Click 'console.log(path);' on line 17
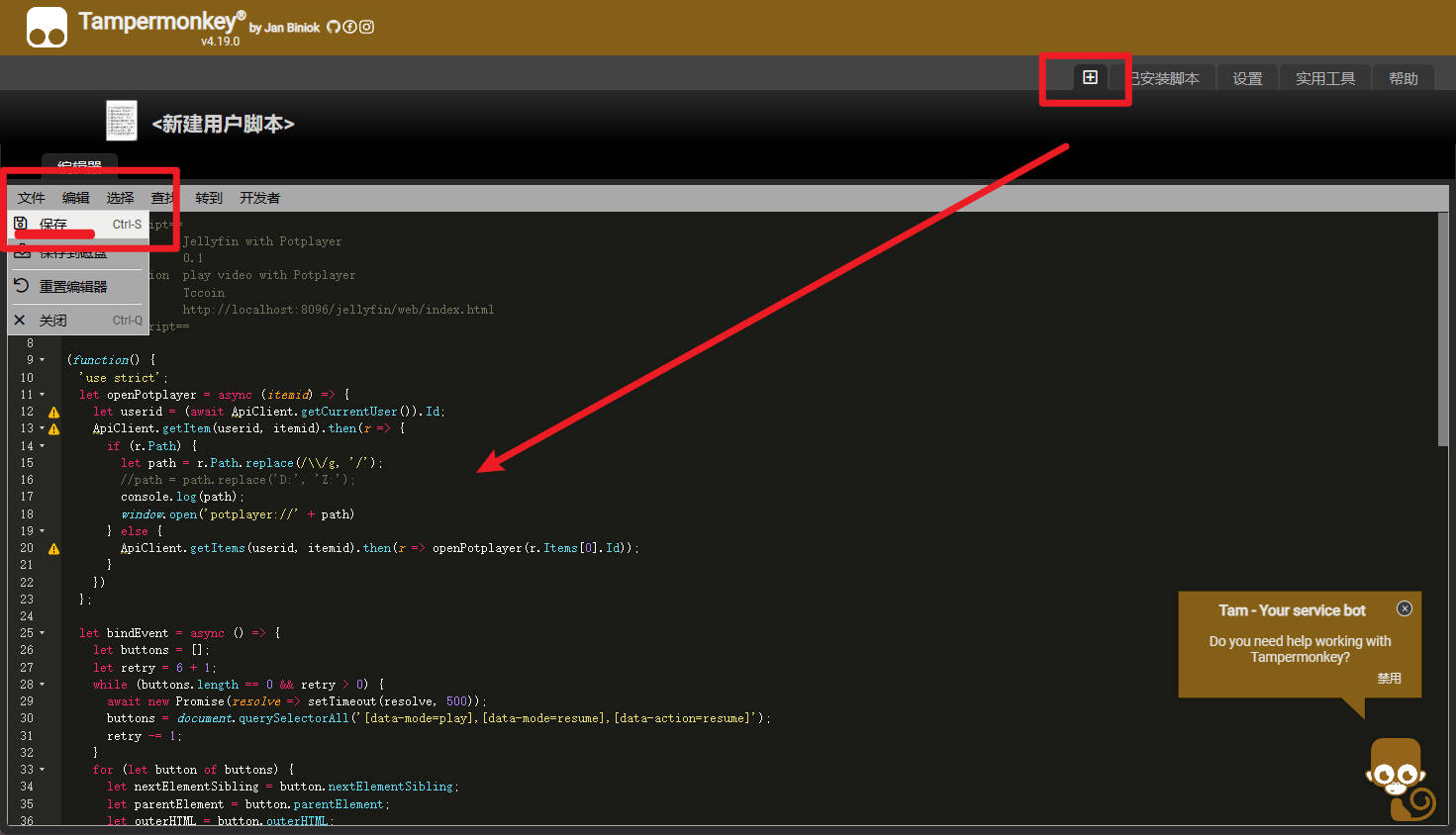 click(182, 497)
